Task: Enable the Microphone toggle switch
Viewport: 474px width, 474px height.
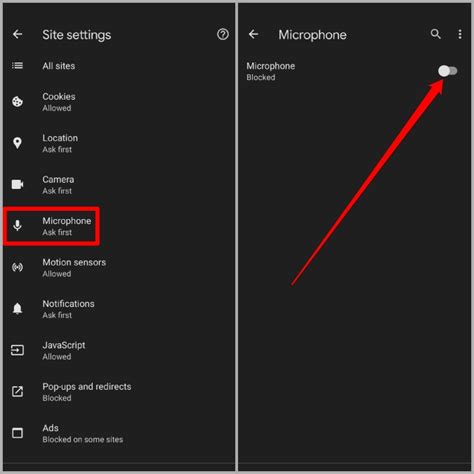Action: coord(447,71)
